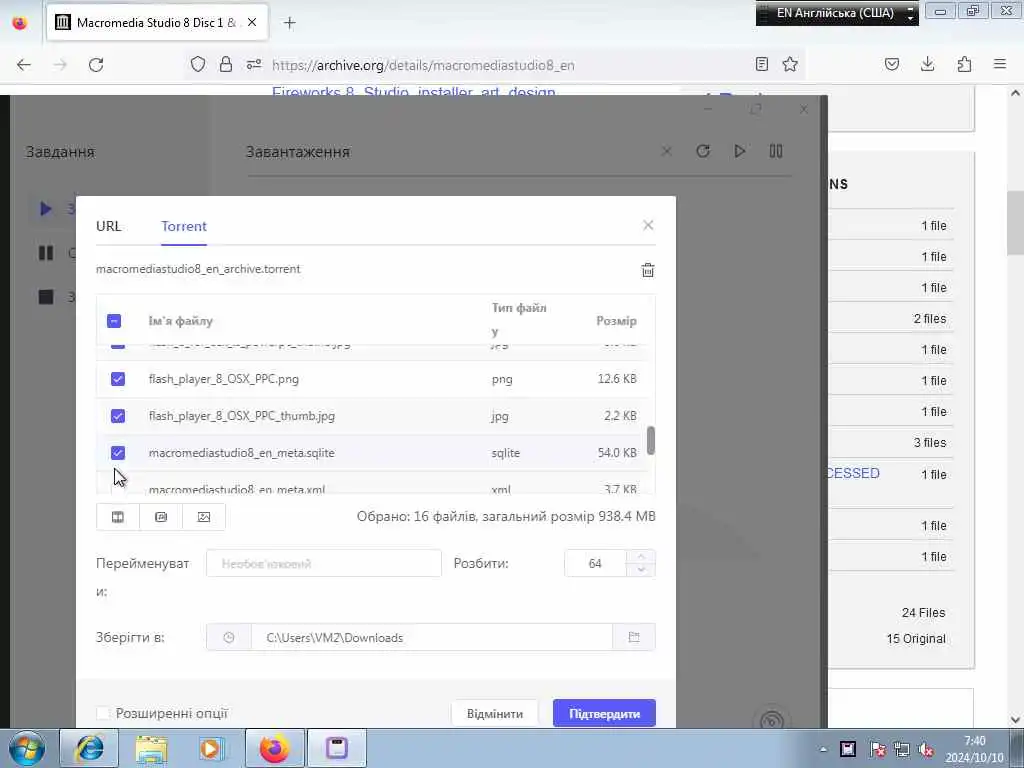The height and width of the screenshot is (768, 1024).
Task: Open Save to Pocket icon
Action: coord(891,64)
